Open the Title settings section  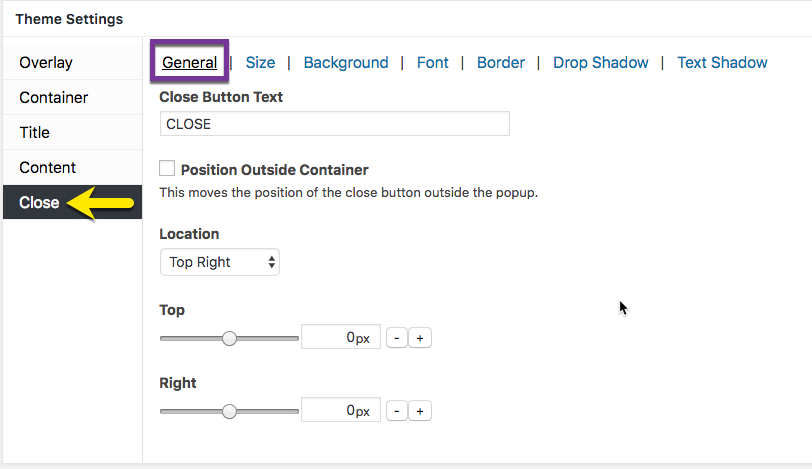(x=35, y=133)
